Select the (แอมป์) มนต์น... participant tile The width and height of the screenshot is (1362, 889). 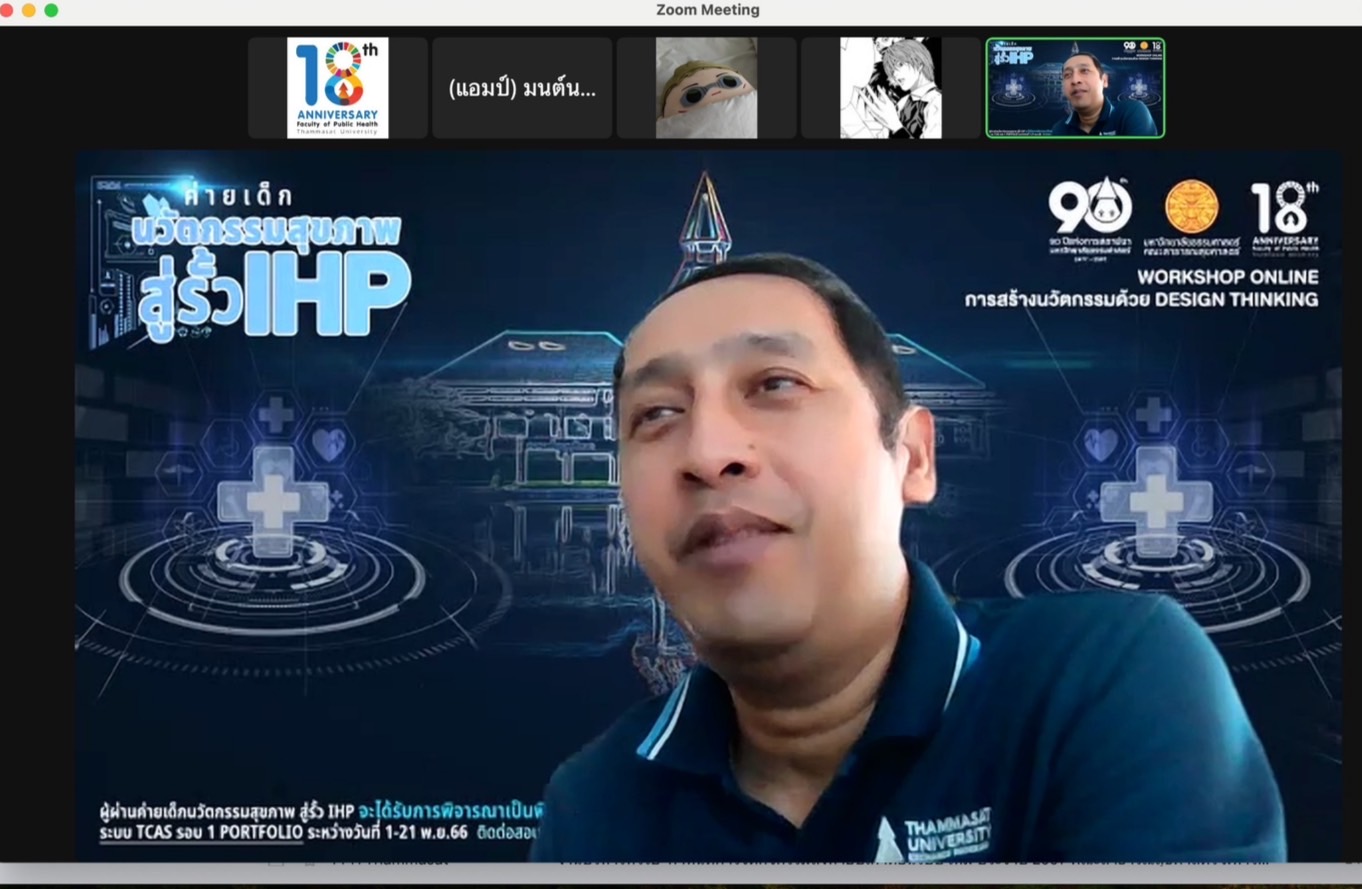522,88
